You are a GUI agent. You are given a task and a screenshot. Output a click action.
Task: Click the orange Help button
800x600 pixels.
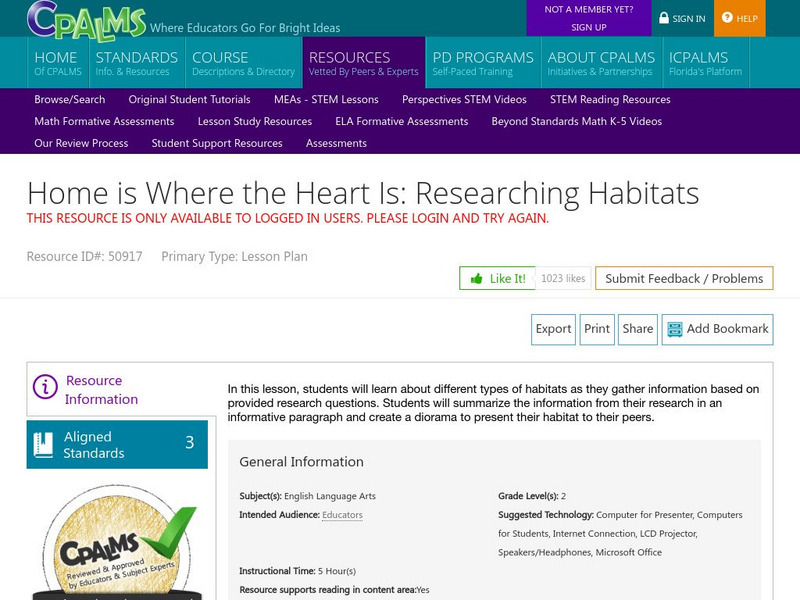[x=739, y=18]
